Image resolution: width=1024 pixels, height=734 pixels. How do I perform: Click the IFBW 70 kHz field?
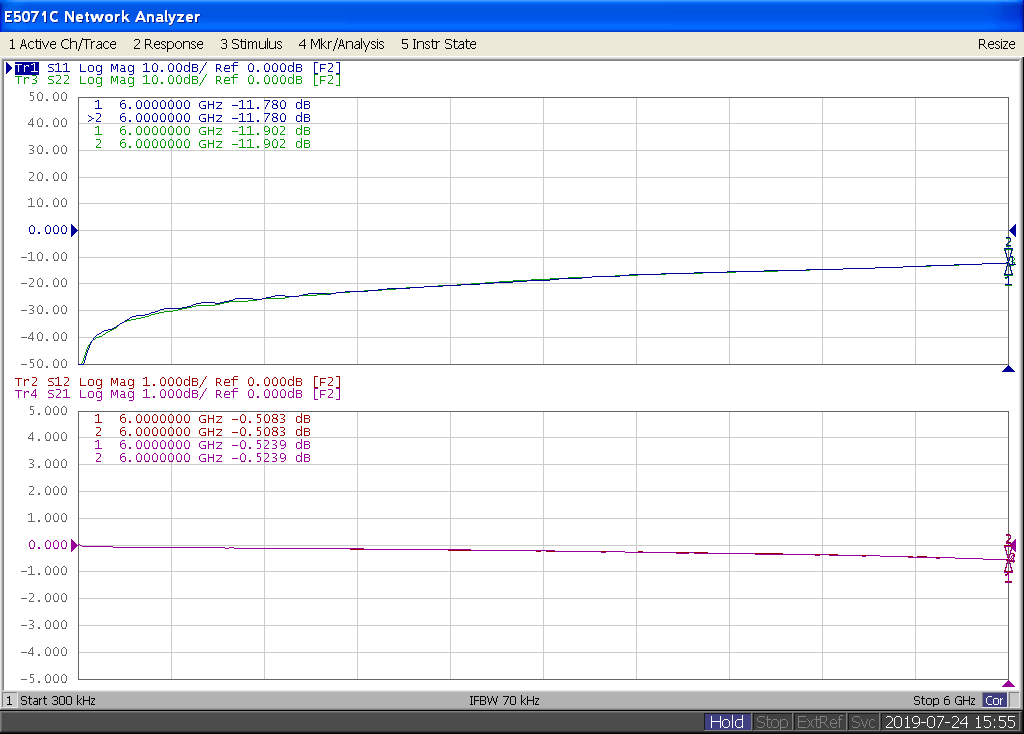coord(504,701)
